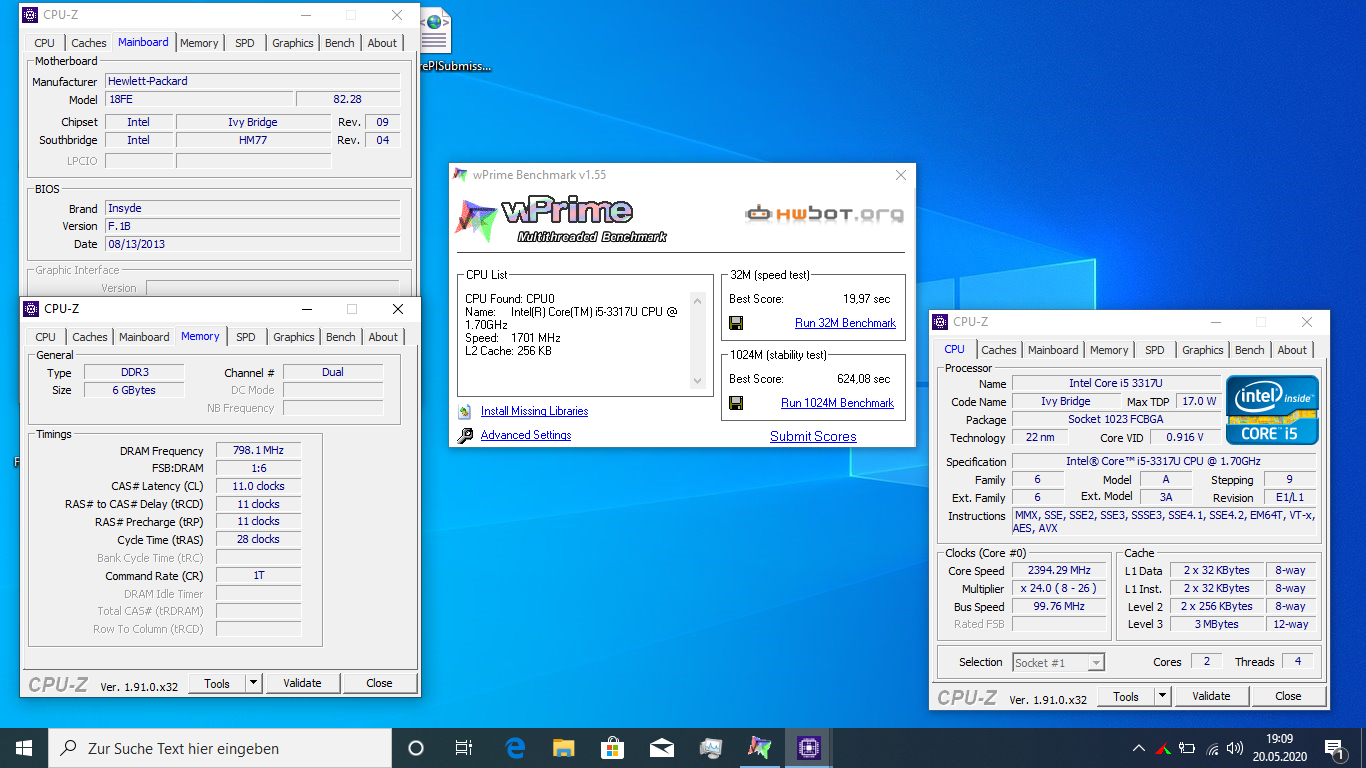The width and height of the screenshot is (1366, 768).
Task: Open the notification action center
Action: tap(1334, 748)
